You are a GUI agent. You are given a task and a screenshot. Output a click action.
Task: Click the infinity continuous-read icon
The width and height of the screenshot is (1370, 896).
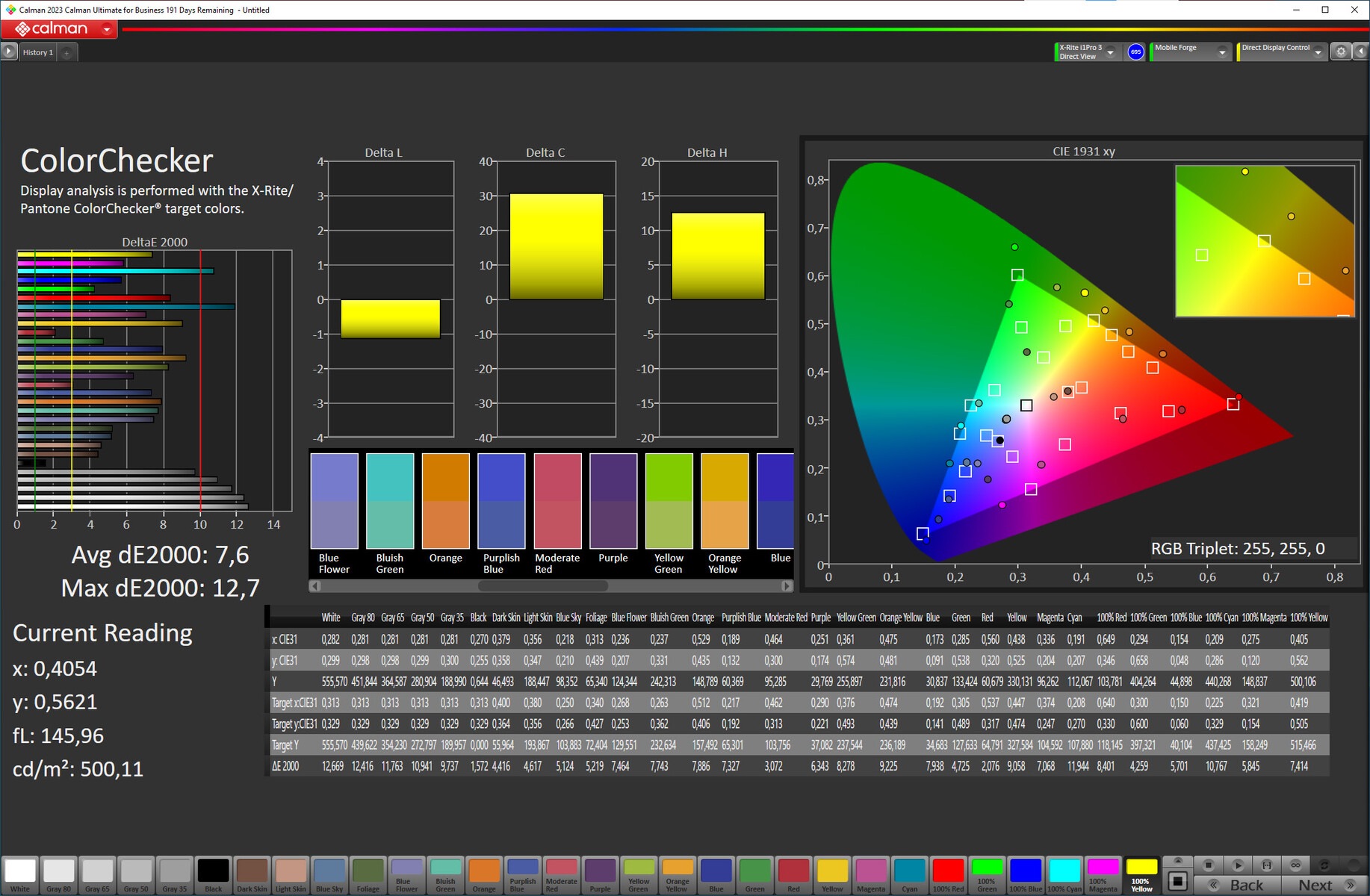(x=1295, y=865)
